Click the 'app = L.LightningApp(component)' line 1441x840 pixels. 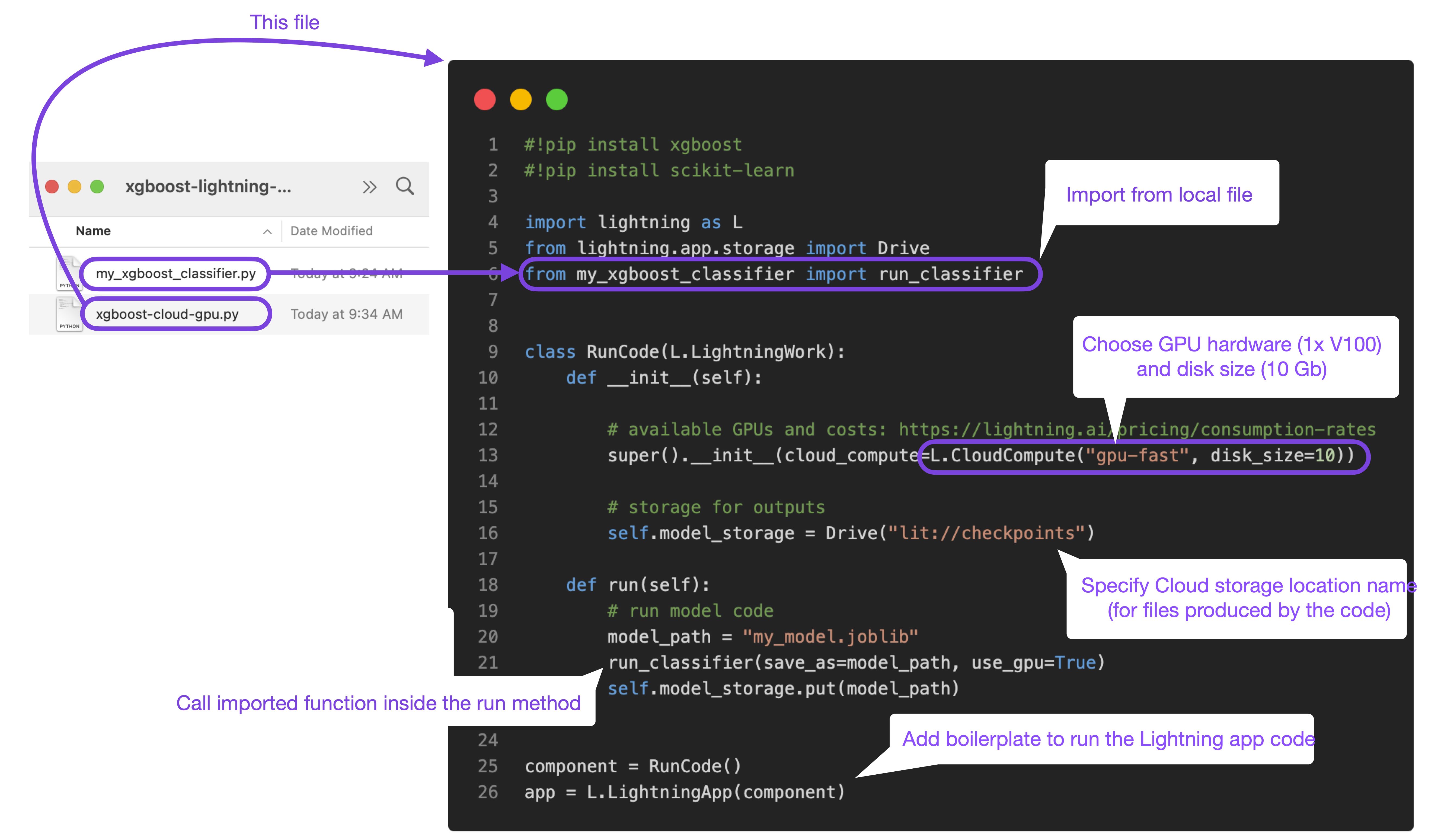click(x=685, y=792)
